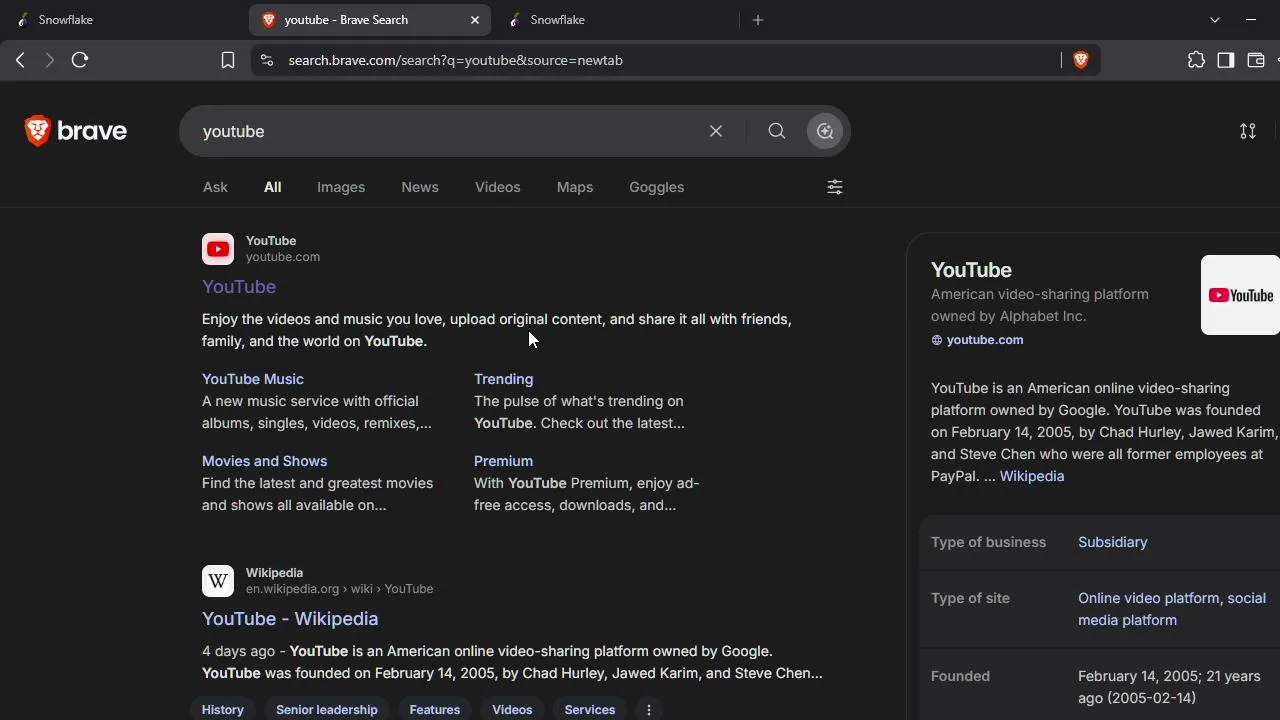Open Brave Shields lion icon in address bar

tap(1081, 60)
